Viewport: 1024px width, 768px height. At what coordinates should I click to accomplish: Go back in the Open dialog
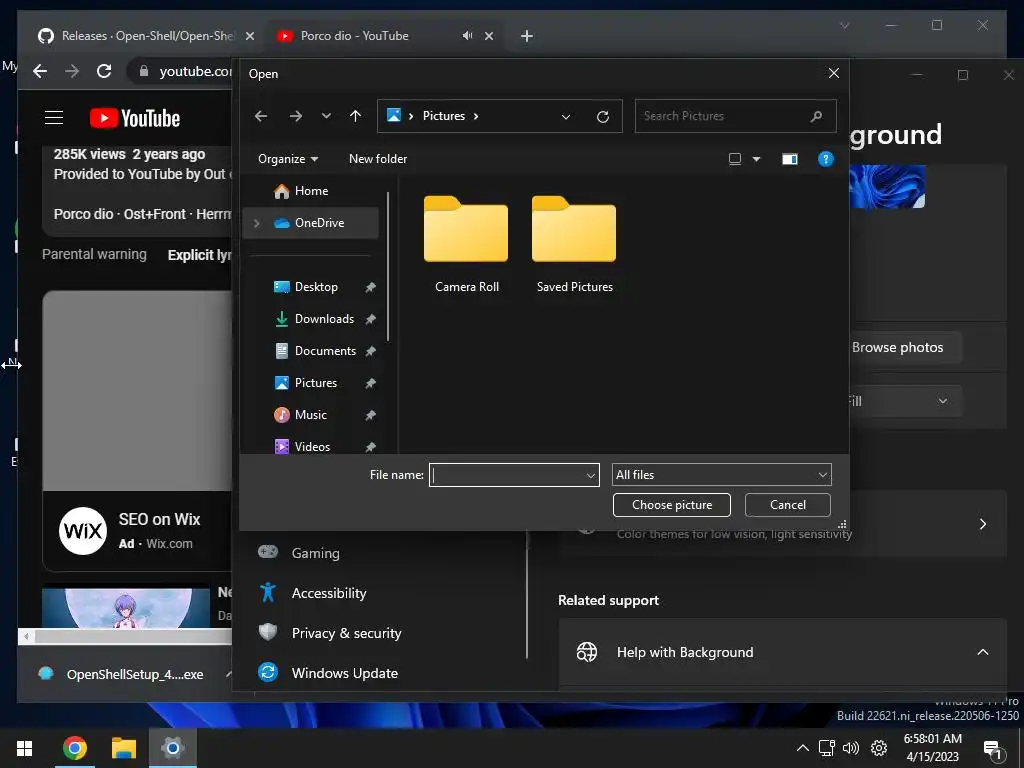(x=261, y=116)
